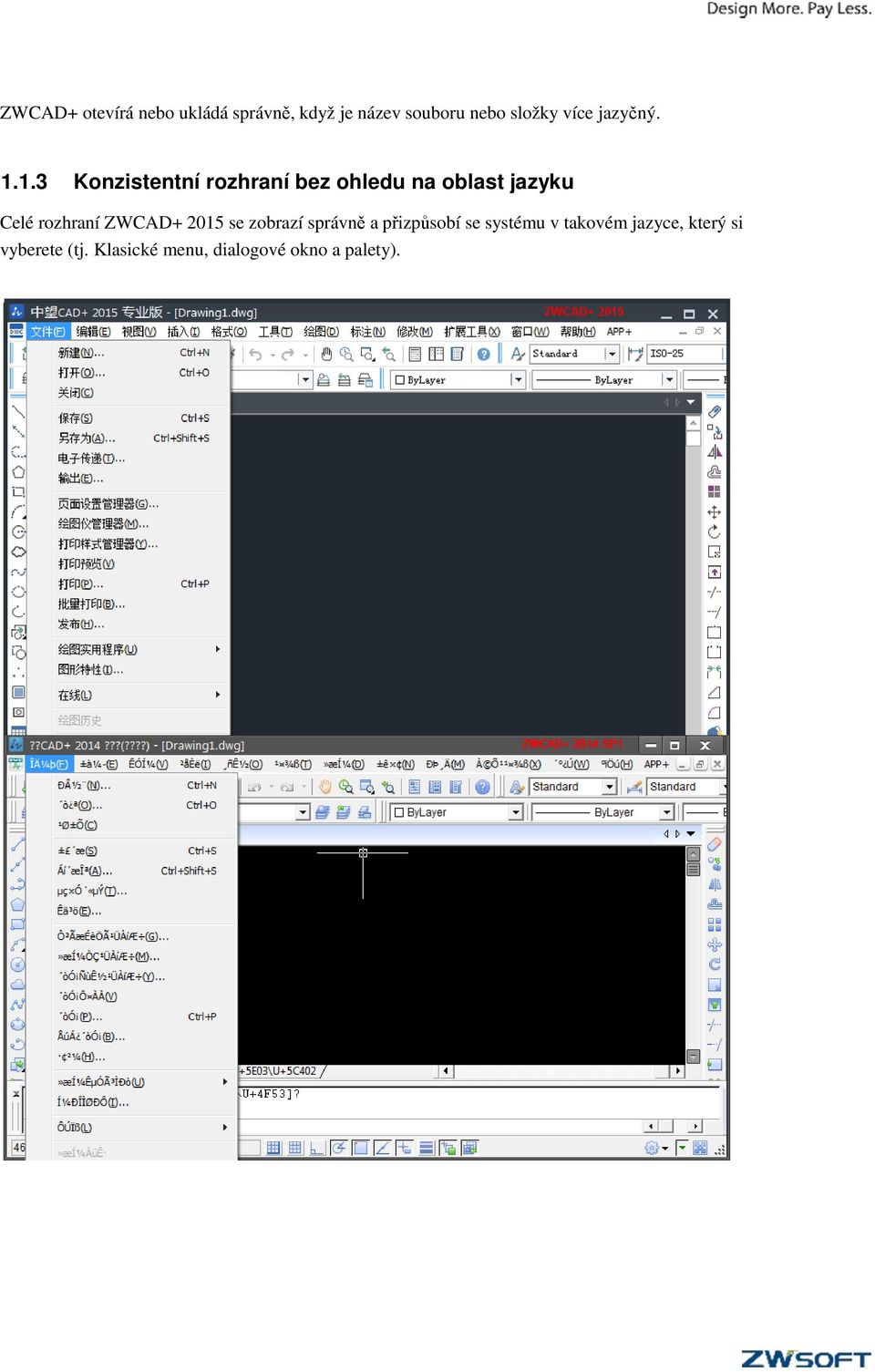Select Hatch tool in ZWCAD+ 2015 window
This screenshot has height=1372, width=875.
pyautogui.click(x=17, y=692)
